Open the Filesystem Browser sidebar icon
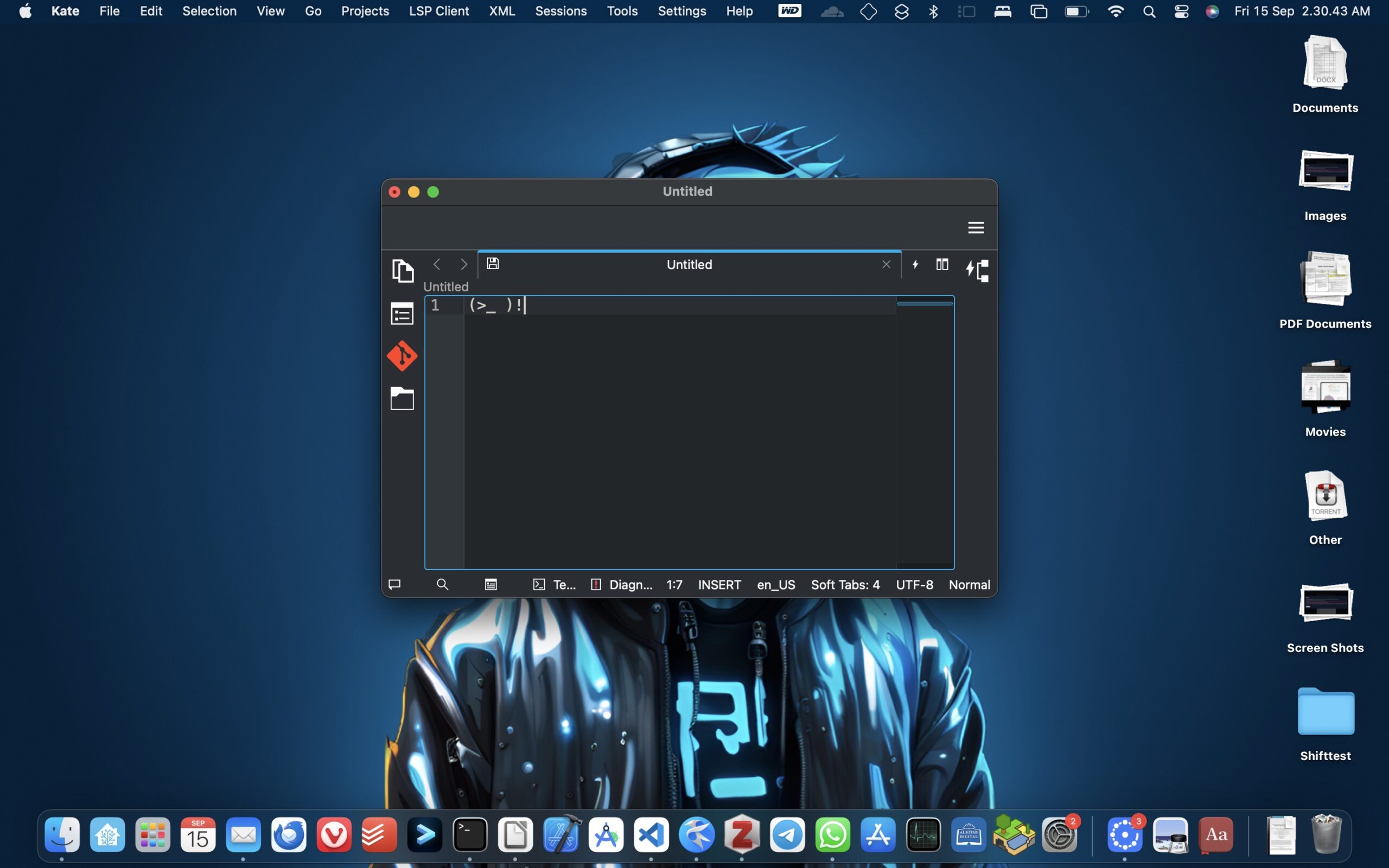 tap(402, 398)
